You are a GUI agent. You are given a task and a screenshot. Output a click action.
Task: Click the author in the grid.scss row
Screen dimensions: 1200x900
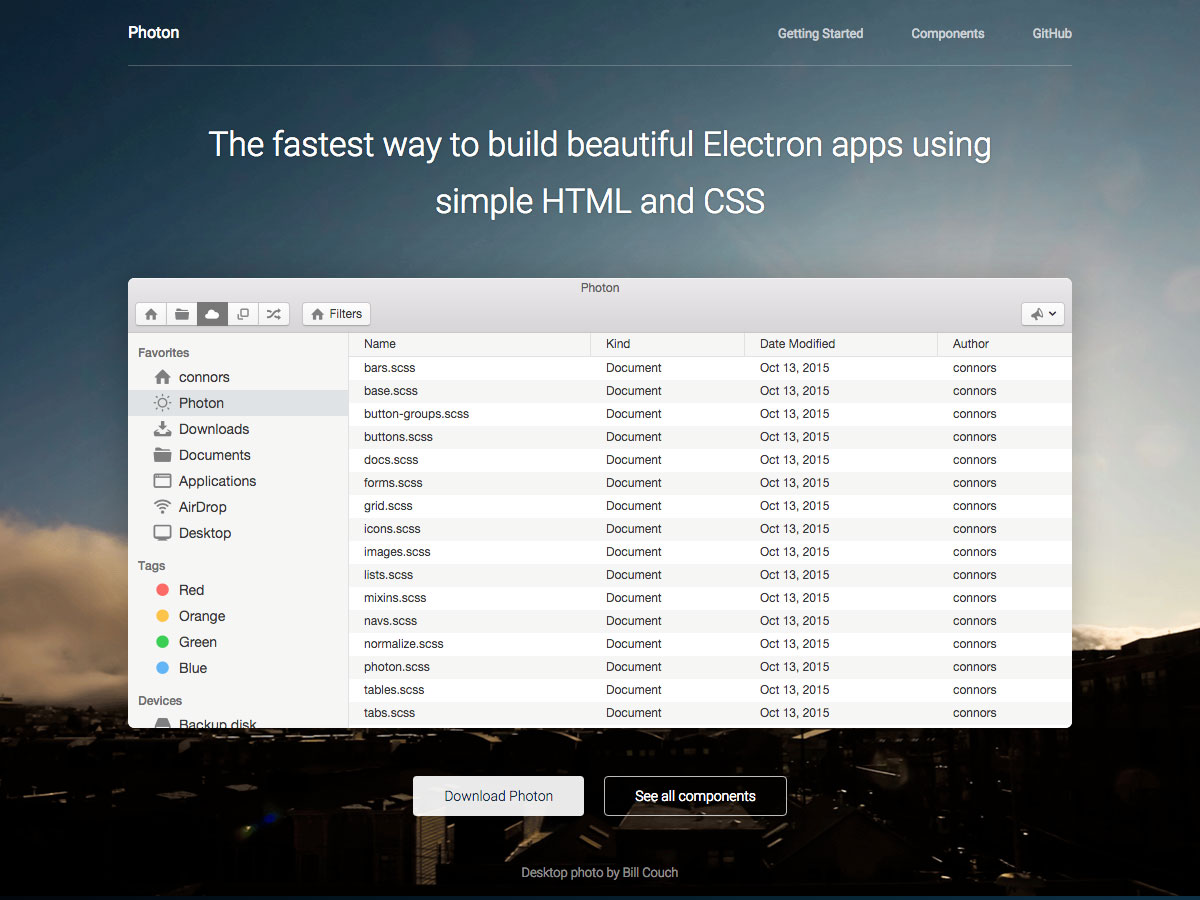975,506
